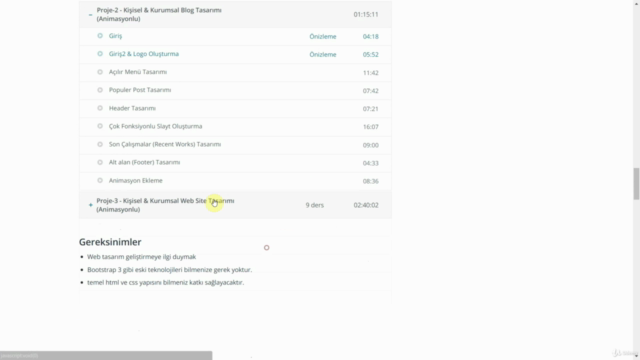Collapse the Proje-2 section minus icon

click(91, 15)
